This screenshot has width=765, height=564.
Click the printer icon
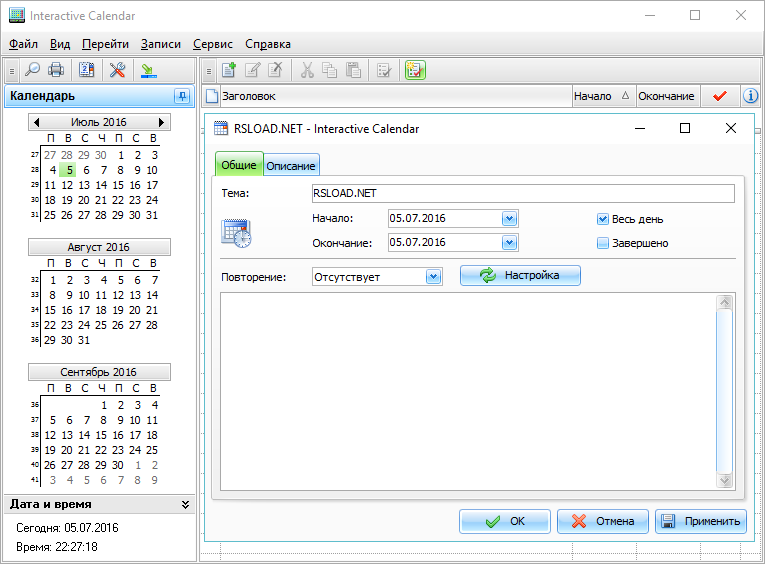(x=56, y=70)
